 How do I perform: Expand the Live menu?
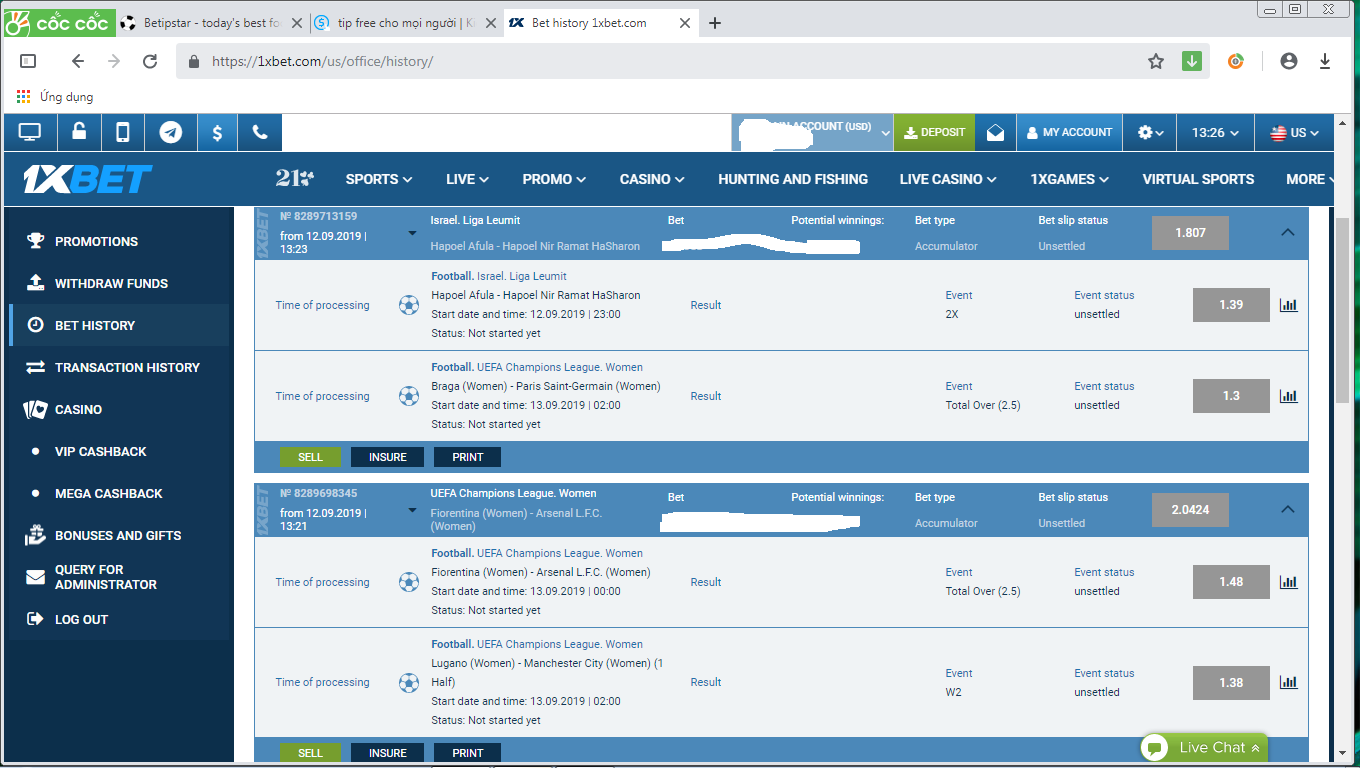[467, 179]
